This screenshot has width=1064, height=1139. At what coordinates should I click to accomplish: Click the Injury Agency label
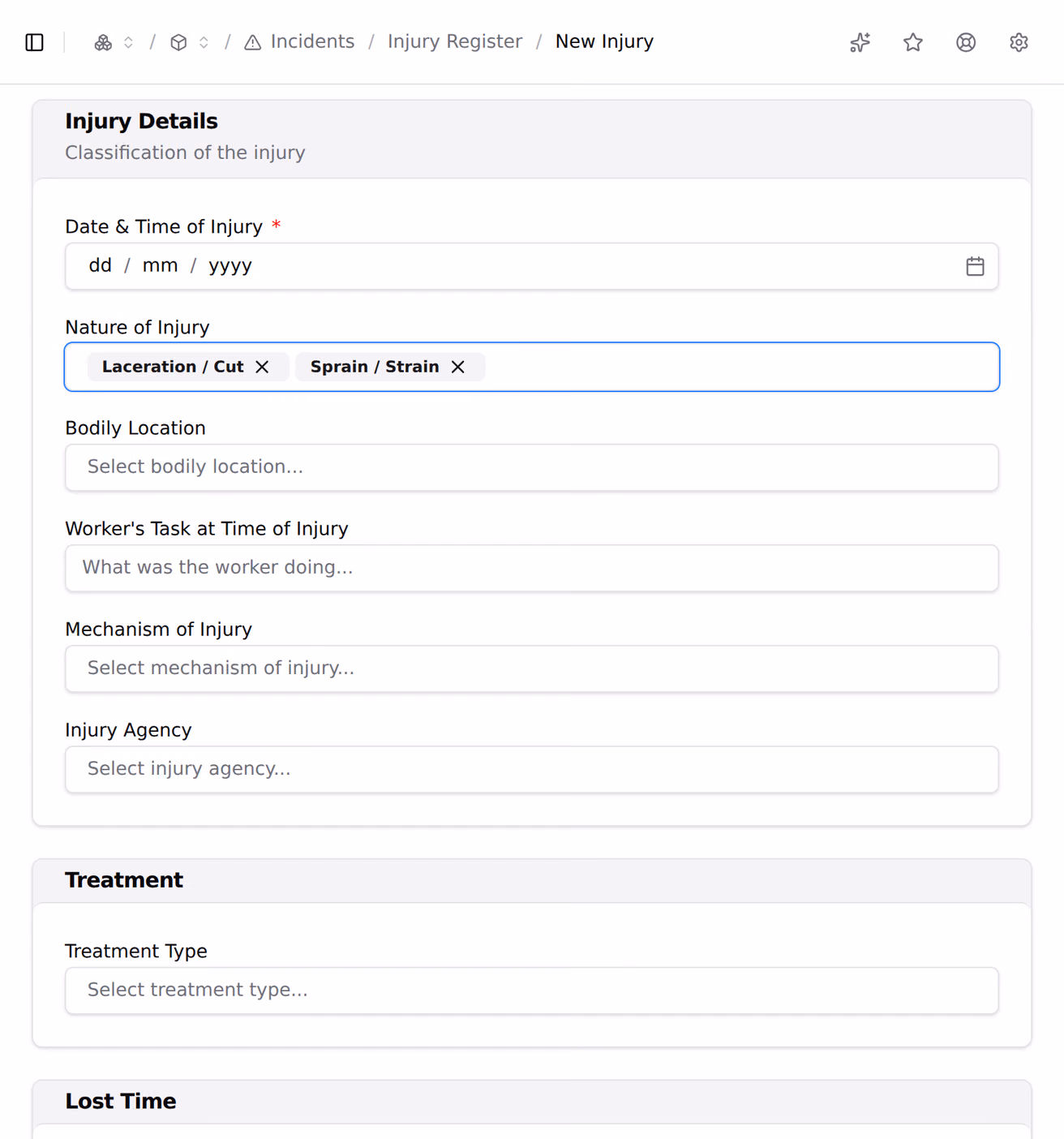pos(128,729)
